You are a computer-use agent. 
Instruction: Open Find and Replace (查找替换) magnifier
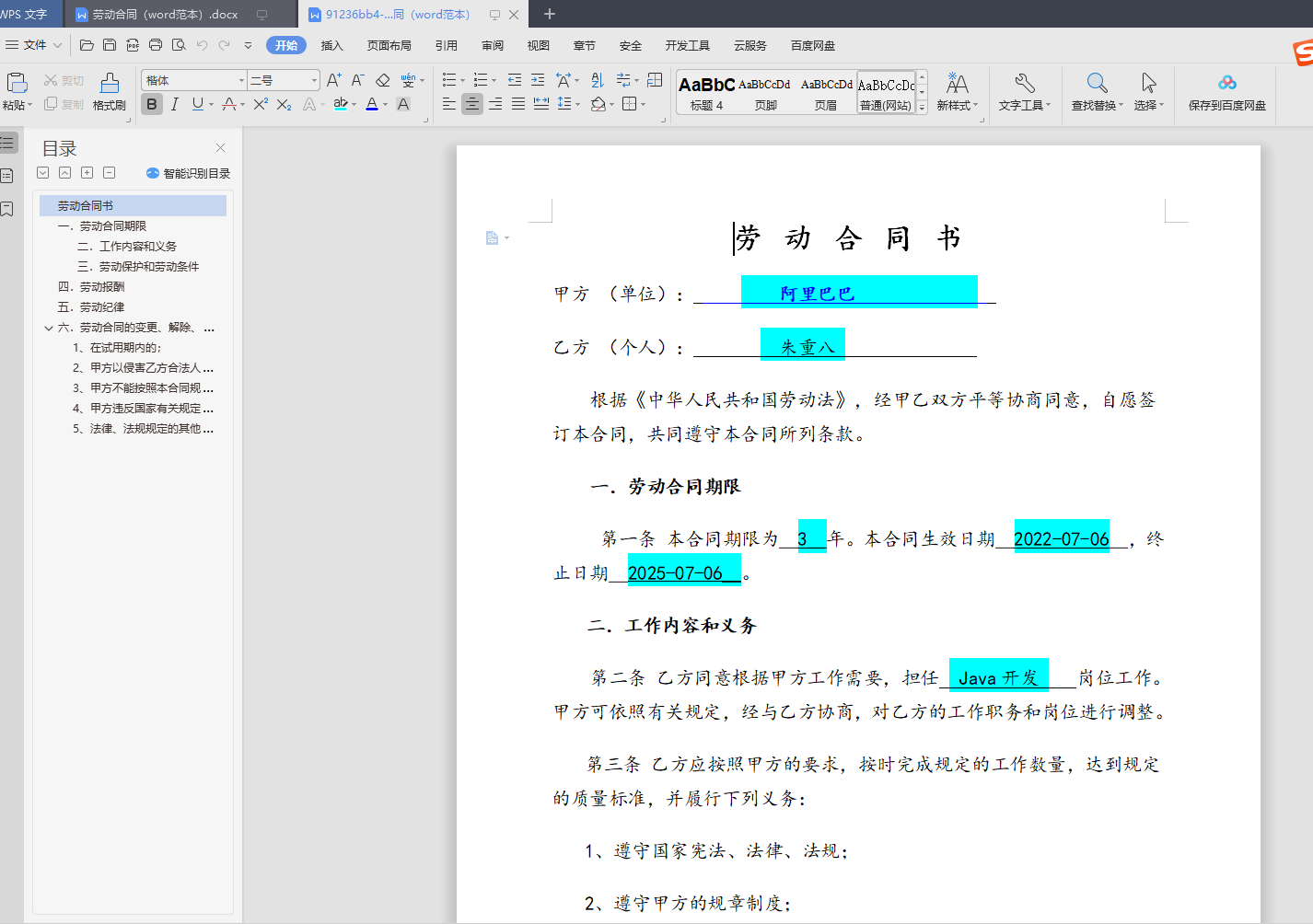click(1097, 84)
